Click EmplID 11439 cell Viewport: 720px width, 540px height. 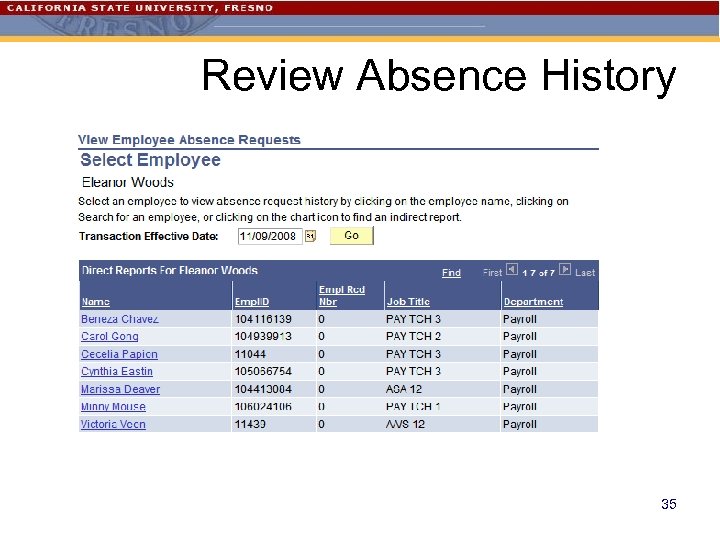[250, 424]
